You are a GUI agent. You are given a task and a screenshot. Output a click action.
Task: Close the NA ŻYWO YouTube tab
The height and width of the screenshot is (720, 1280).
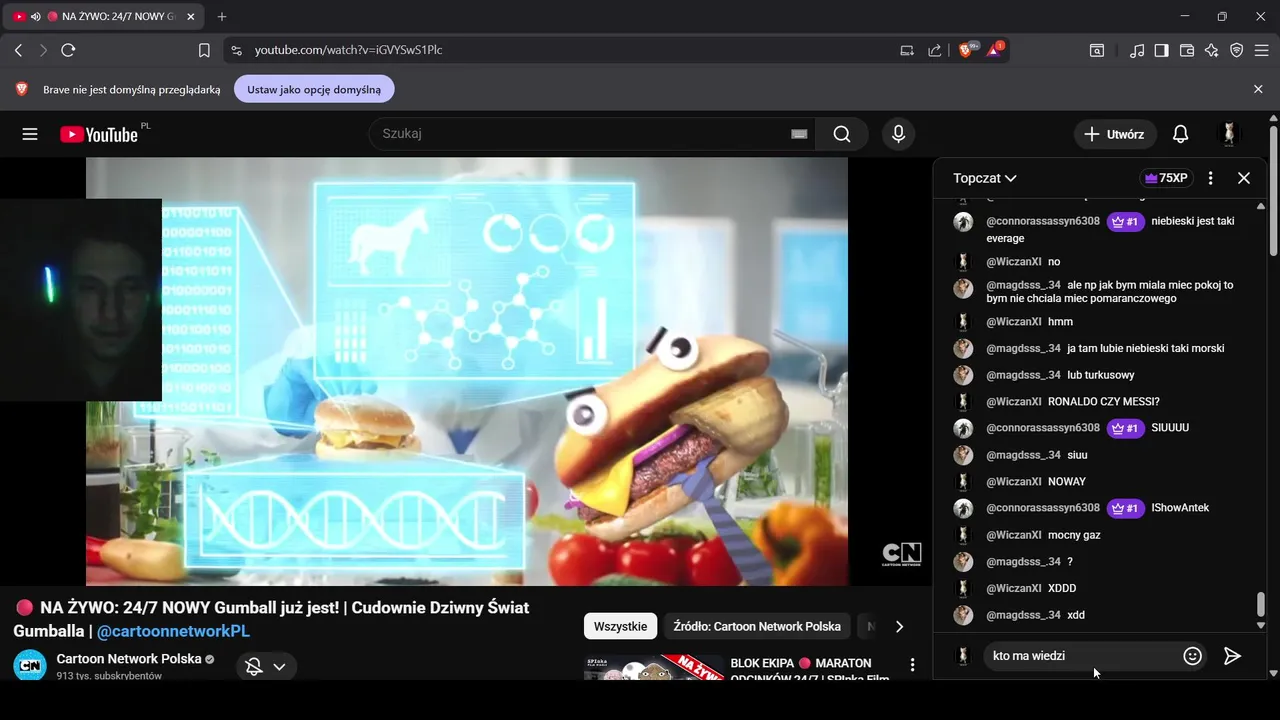pyautogui.click(x=191, y=17)
